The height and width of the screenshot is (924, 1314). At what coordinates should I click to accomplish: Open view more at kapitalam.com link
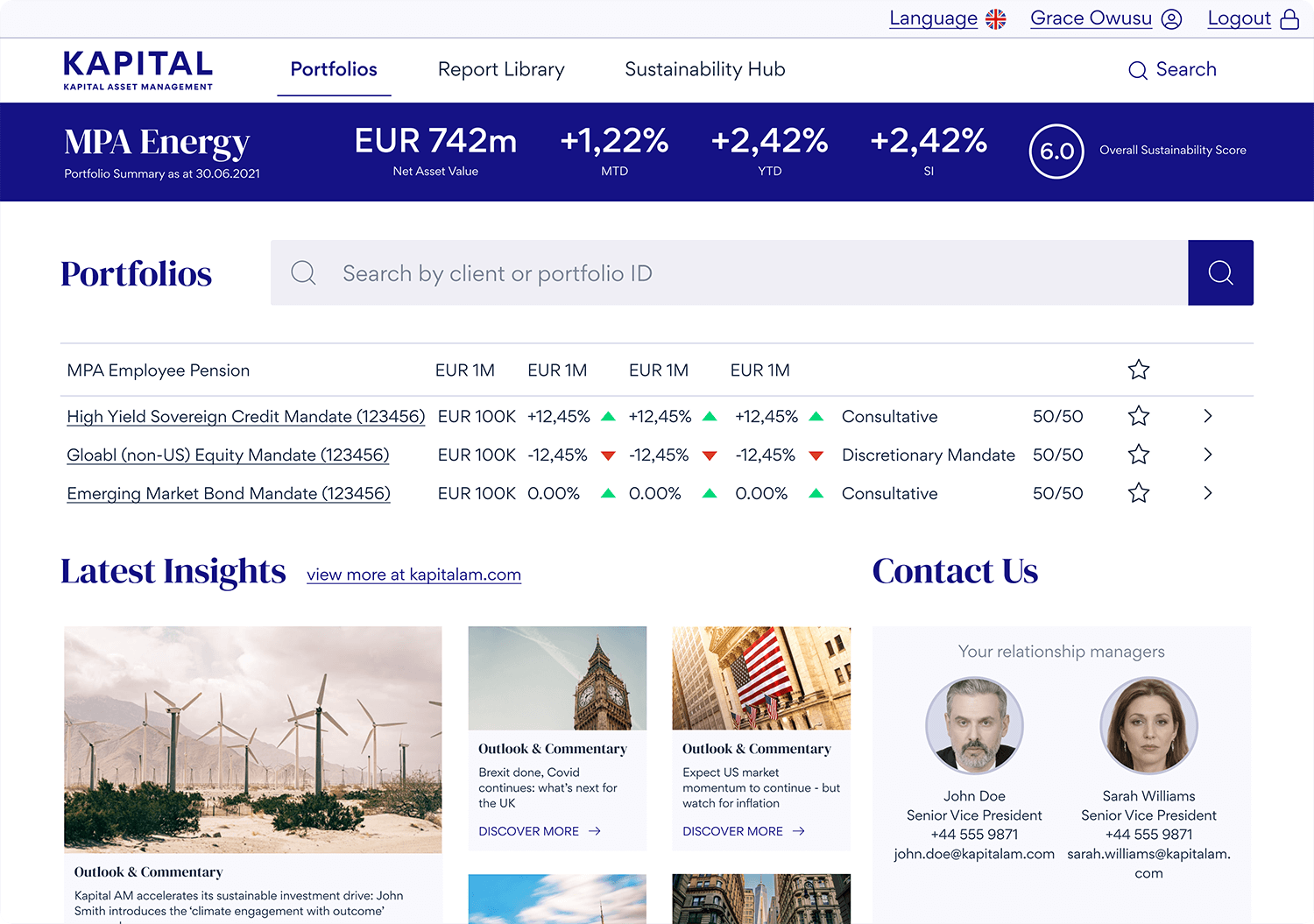coord(413,575)
